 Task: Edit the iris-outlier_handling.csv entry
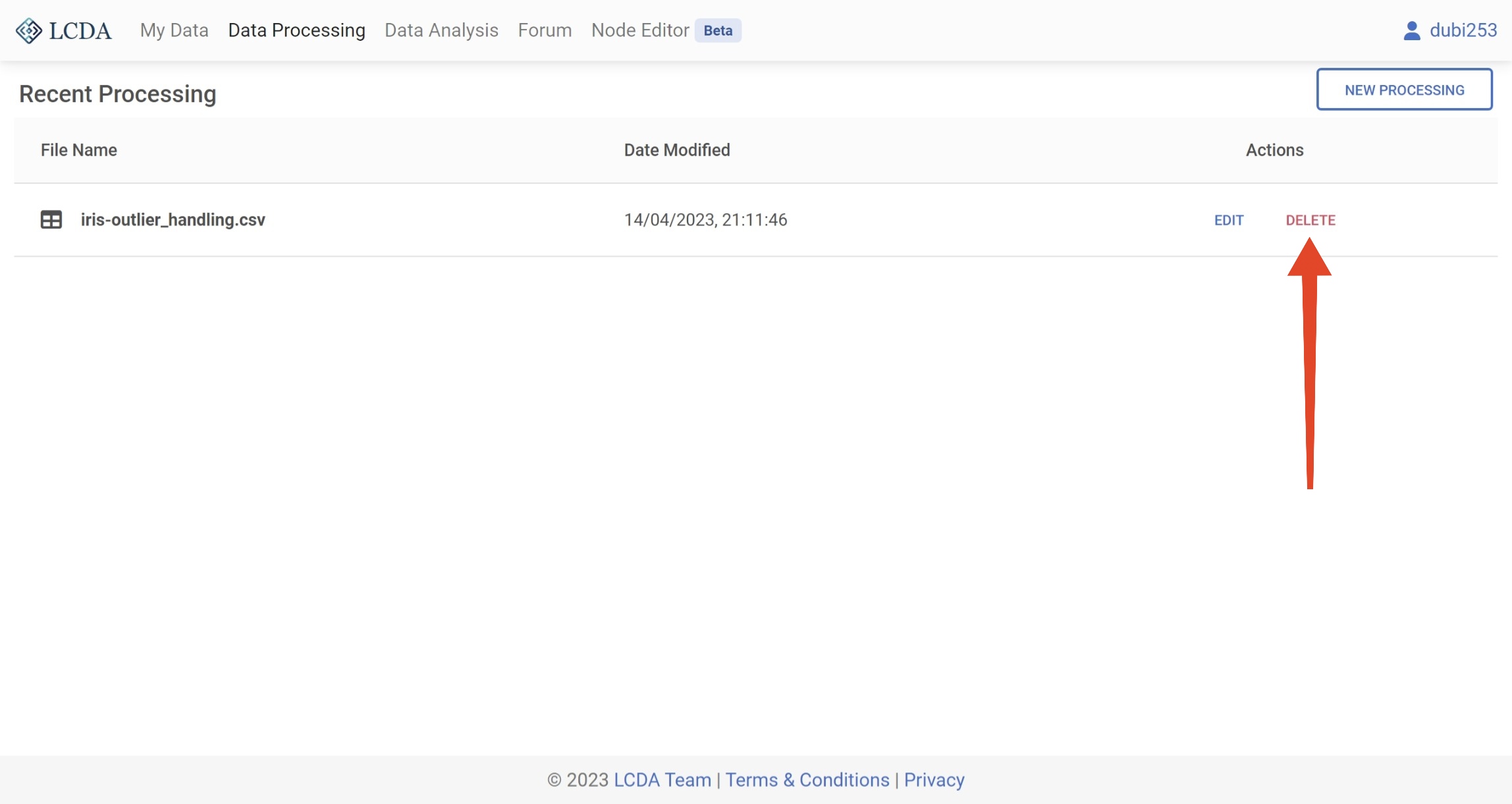(x=1228, y=220)
